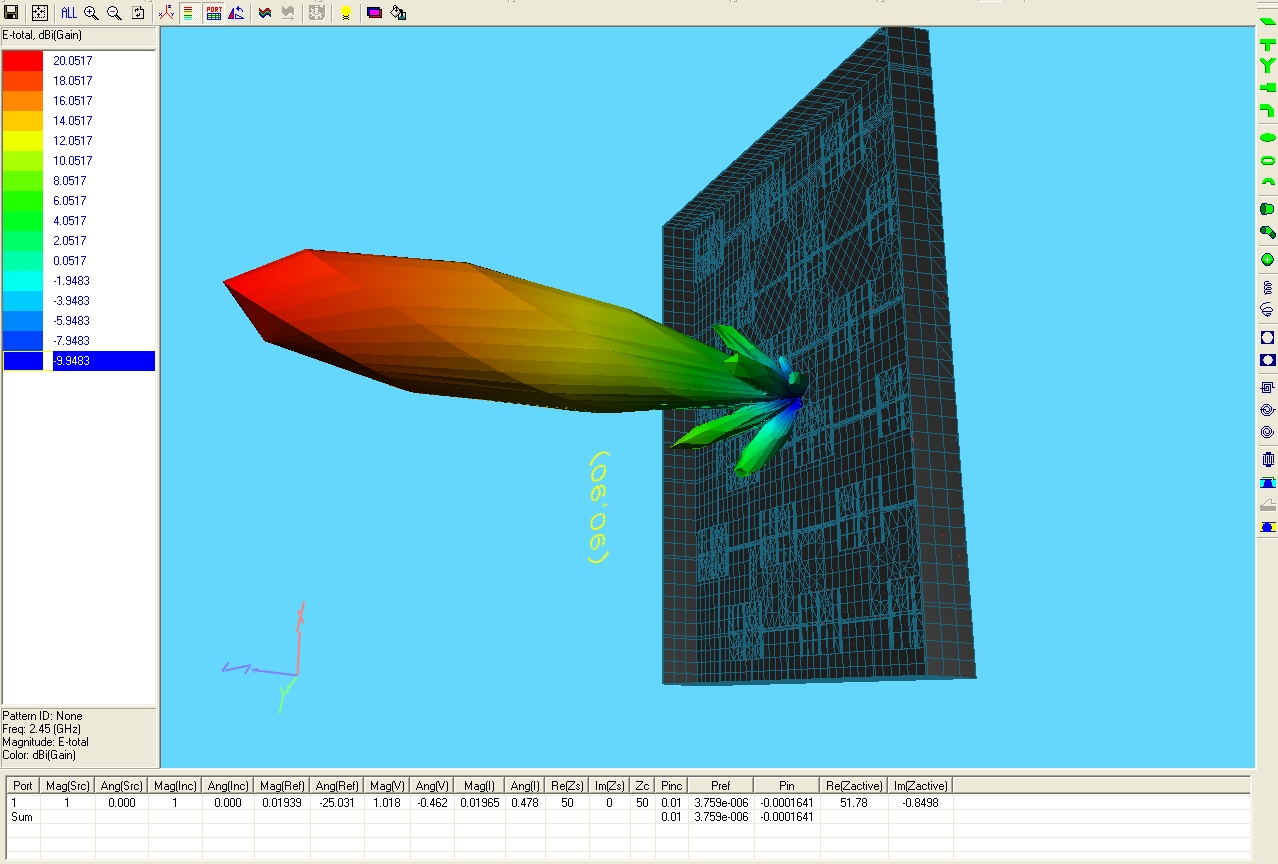Select the conical helix tool
1278x864 pixels.
1267,309
